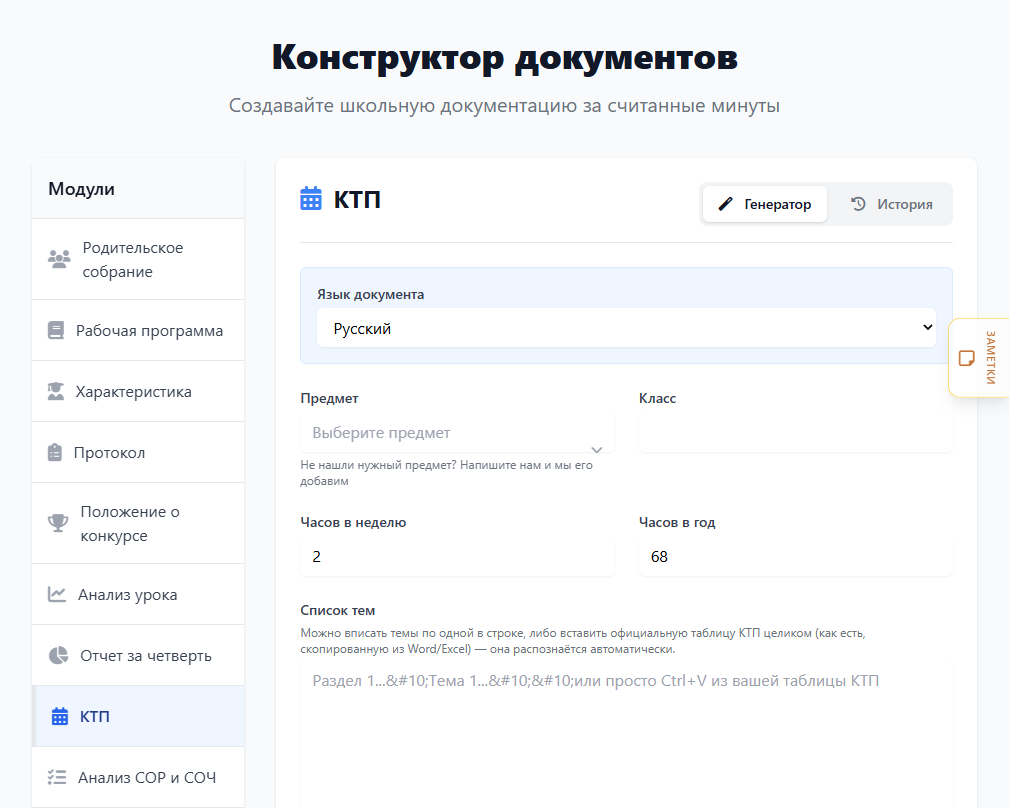Open the Анализ СОР и СОЧ module
Image resolution: width=1010 pixels, height=808 pixels.
[x=138, y=777]
